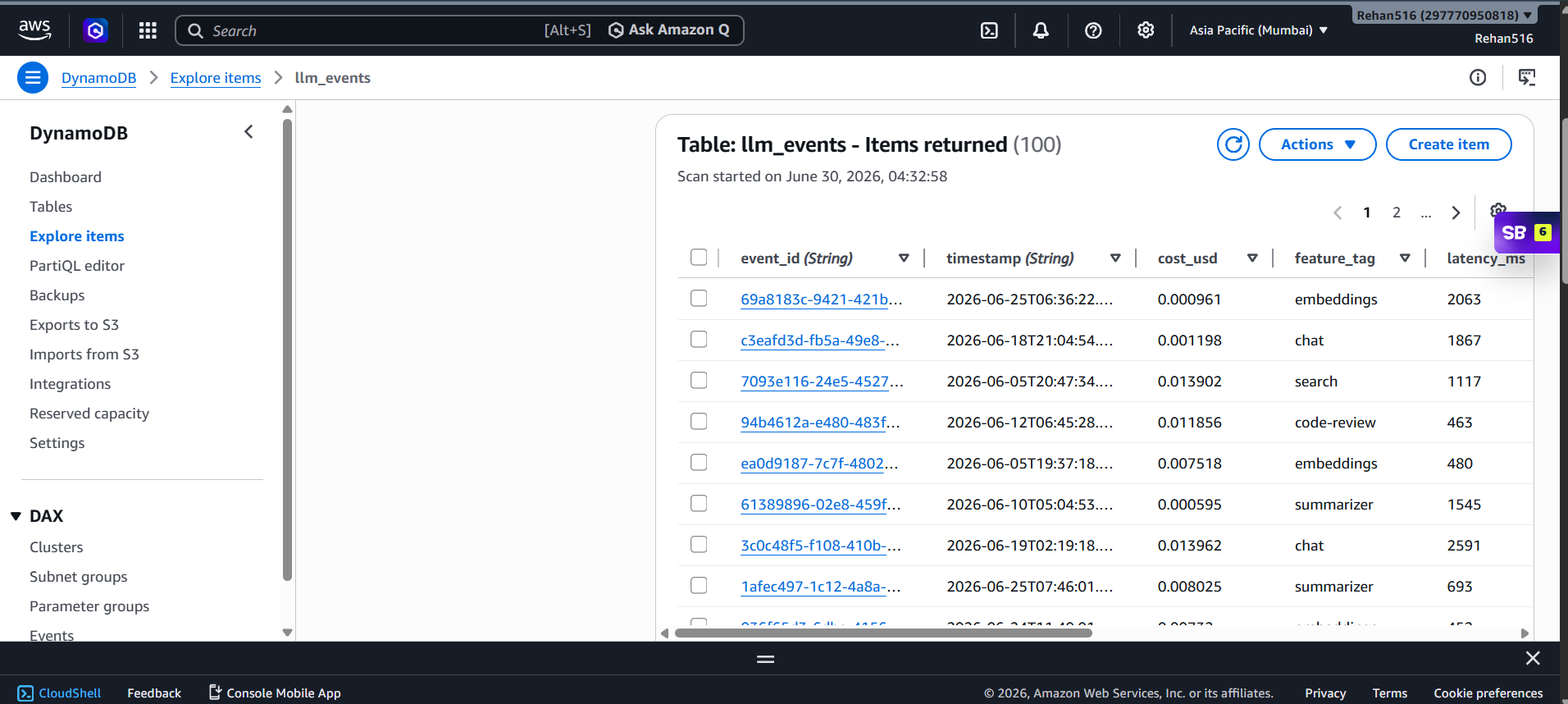The height and width of the screenshot is (704, 1568).
Task: Click the Ask Amazon Q button
Action: [x=669, y=30]
